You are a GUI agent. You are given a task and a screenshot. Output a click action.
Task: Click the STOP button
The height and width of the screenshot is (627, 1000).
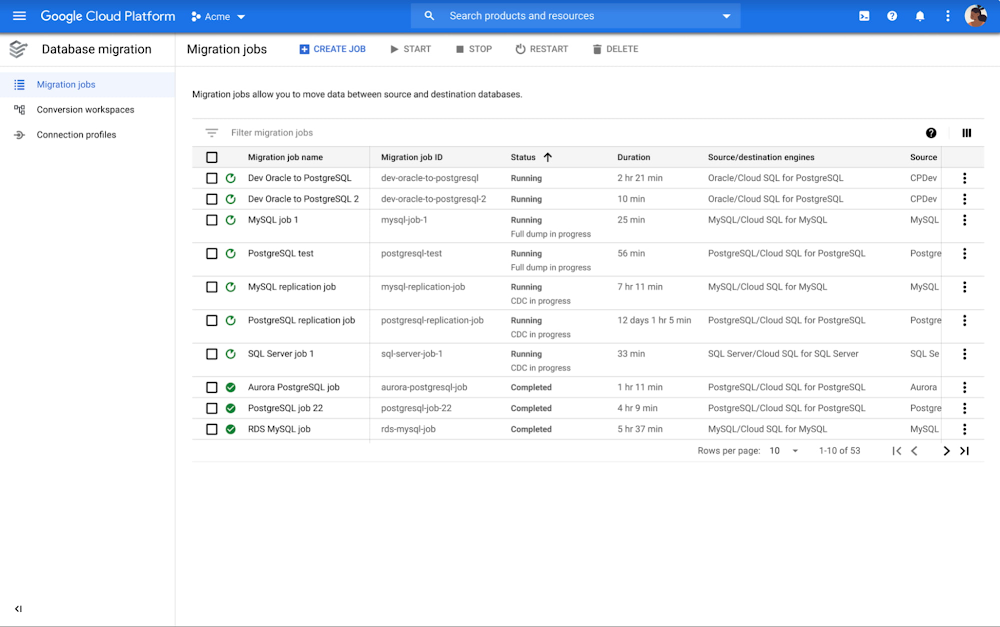(474, 49)
